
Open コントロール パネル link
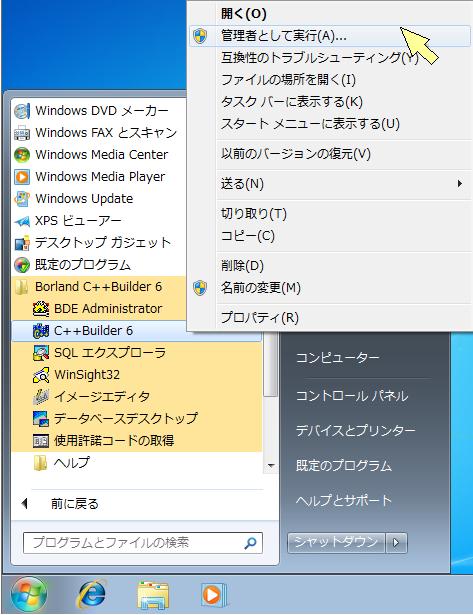tap(352, 395)
